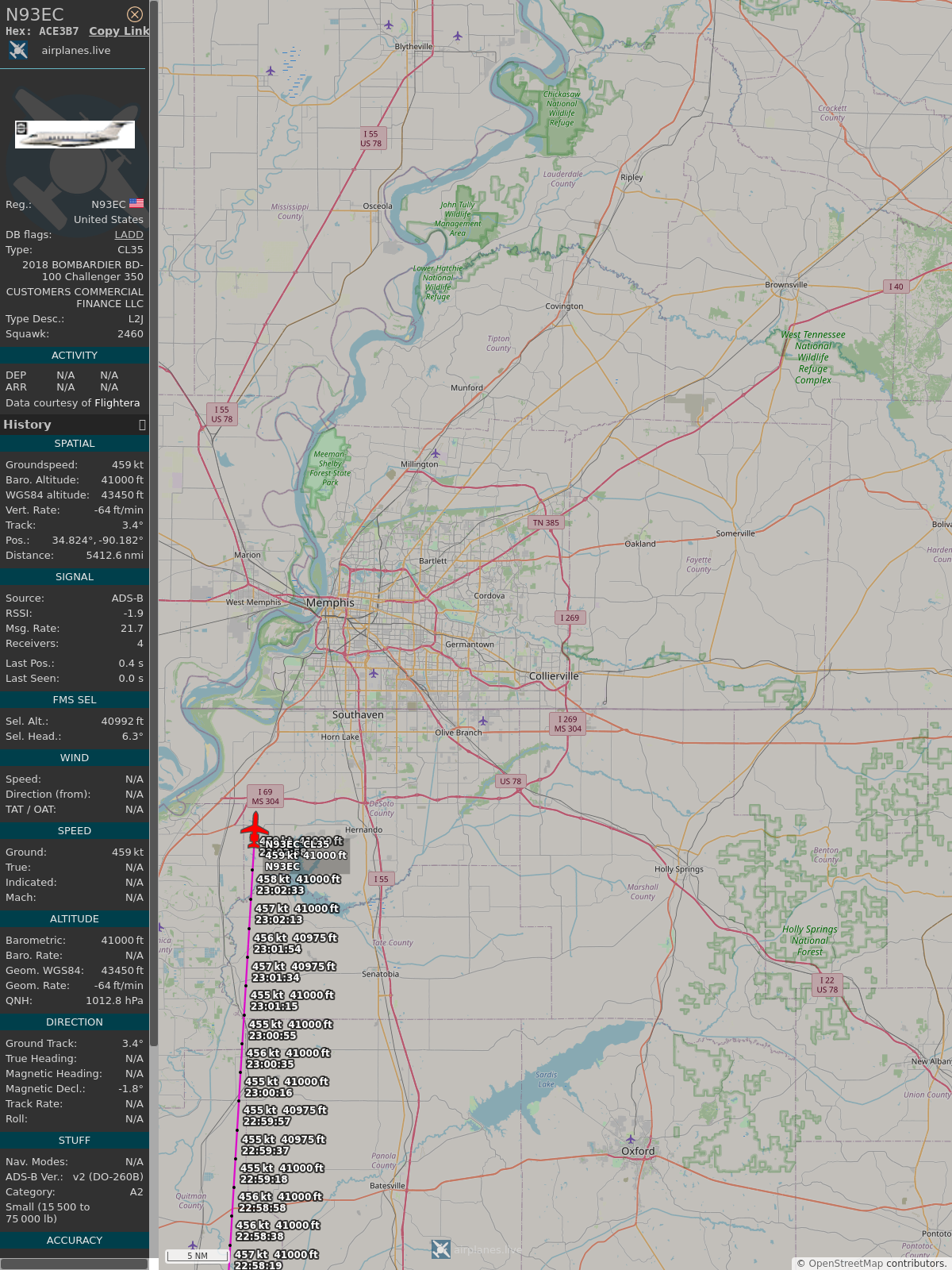This screenshot has width=952, height=1270.
Task: Select the red N93EC aircraft marker on map
Action: click(x=255, y=829)
